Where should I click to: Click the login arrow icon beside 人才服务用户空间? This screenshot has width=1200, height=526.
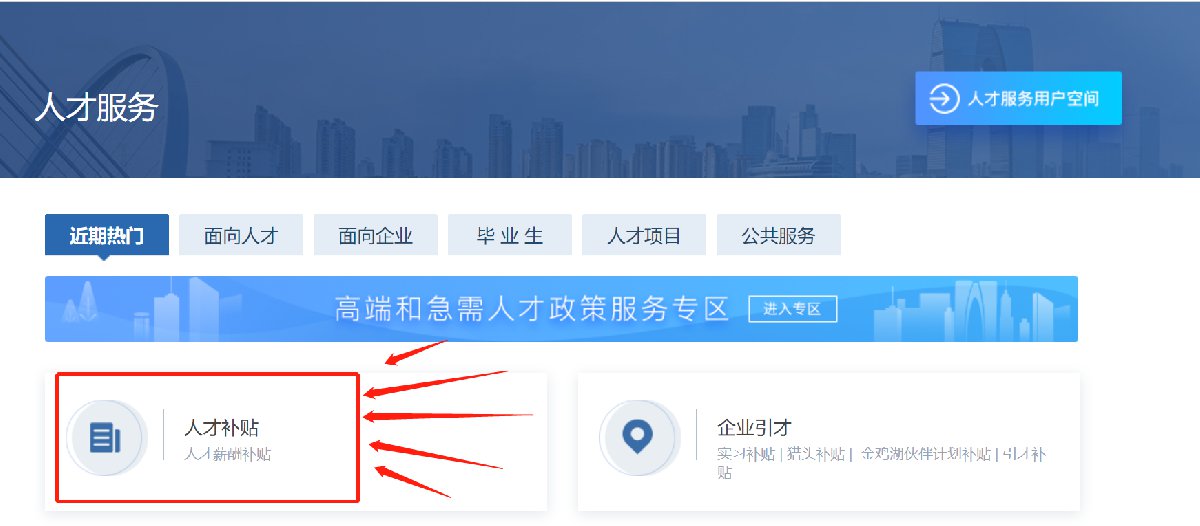point(944,99)
